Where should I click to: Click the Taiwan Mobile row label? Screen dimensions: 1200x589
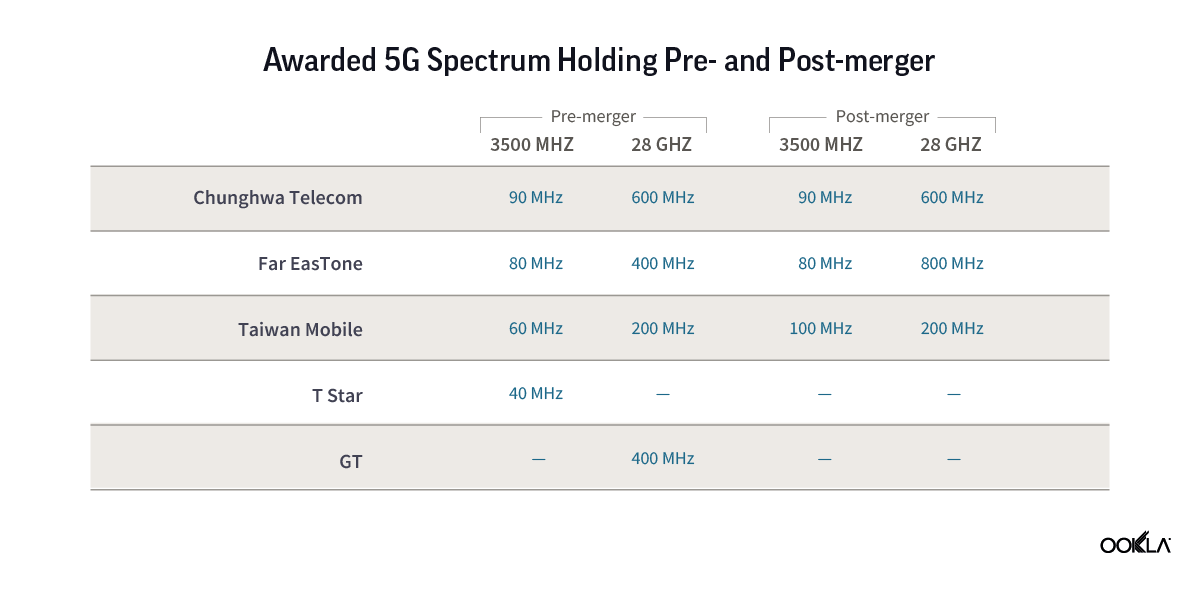tap(300, 329)
